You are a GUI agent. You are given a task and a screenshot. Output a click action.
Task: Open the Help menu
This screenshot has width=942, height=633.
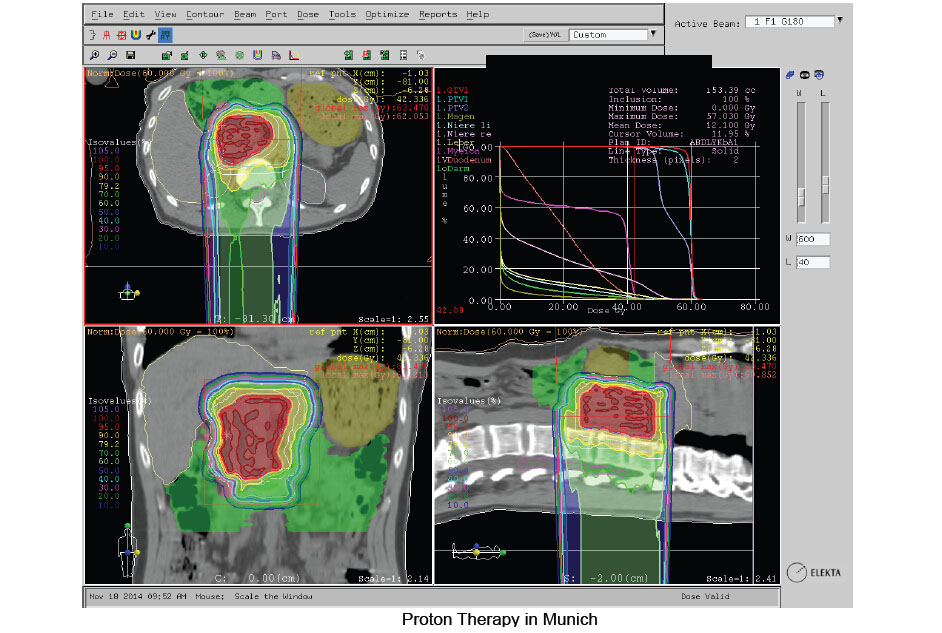(478, 14)
